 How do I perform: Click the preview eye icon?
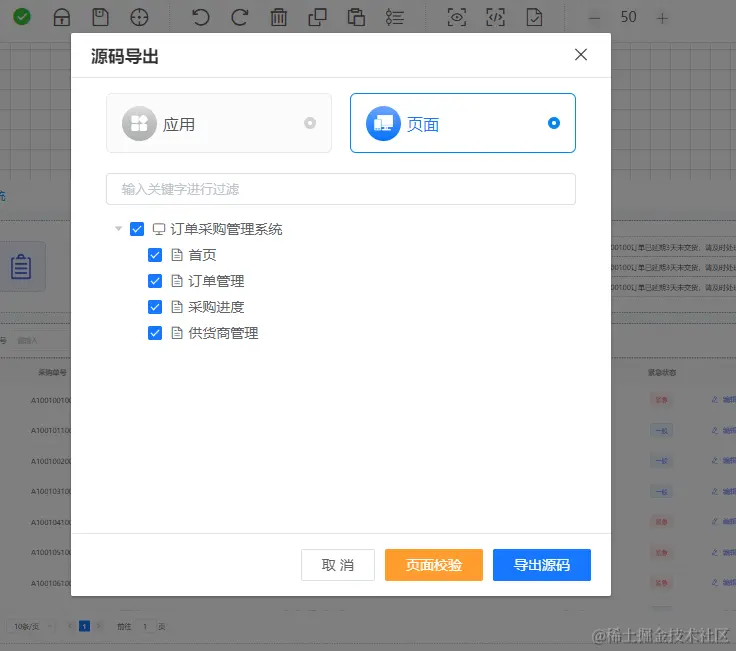[x=456, y=17]
